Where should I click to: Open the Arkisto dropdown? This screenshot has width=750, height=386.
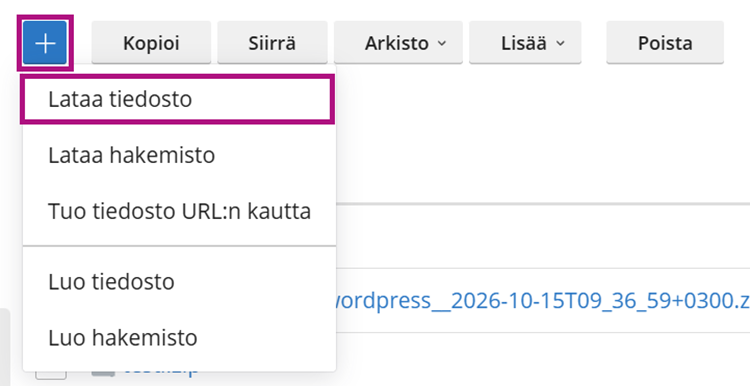(398, 43)
